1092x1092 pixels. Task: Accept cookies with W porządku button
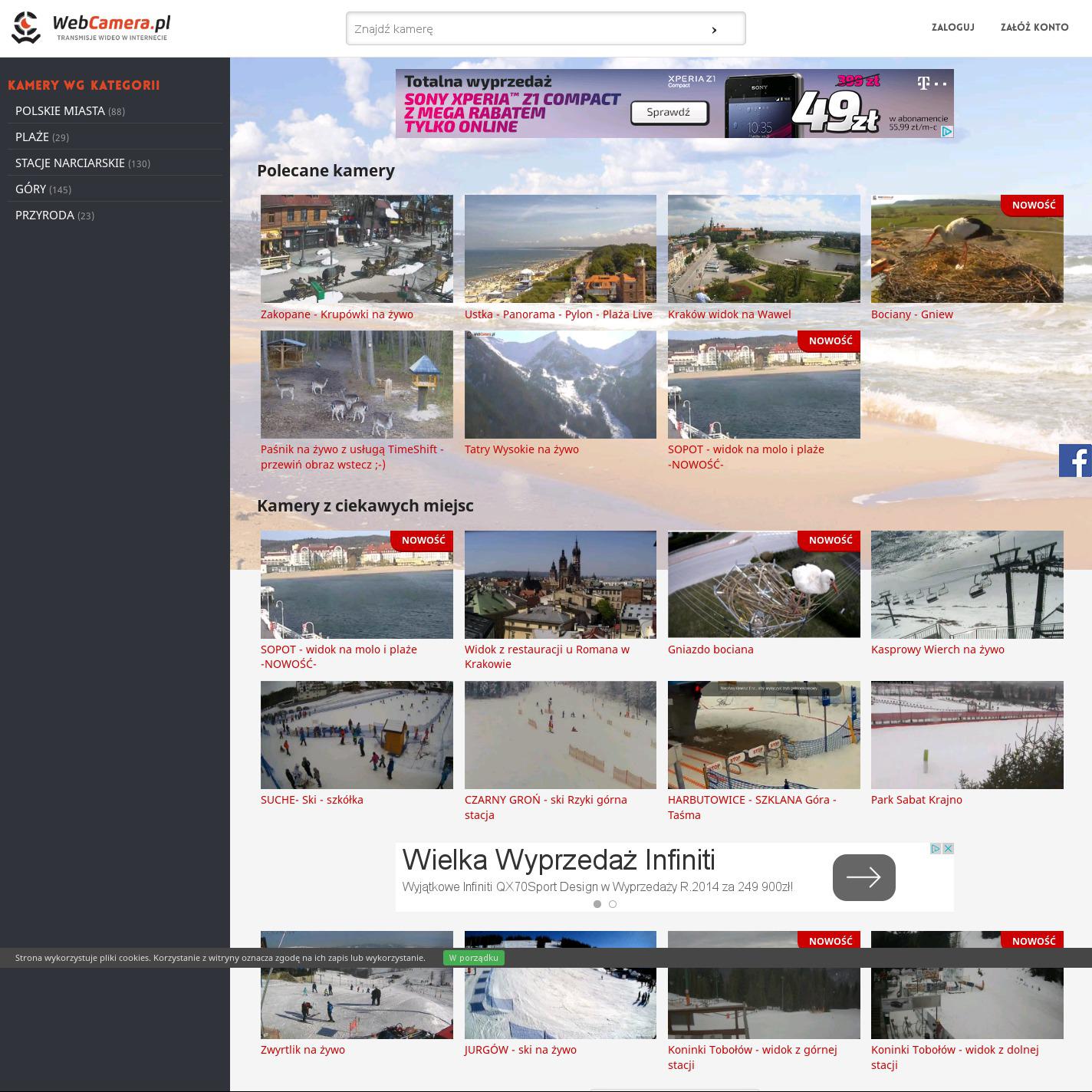(x=473, y=958)
